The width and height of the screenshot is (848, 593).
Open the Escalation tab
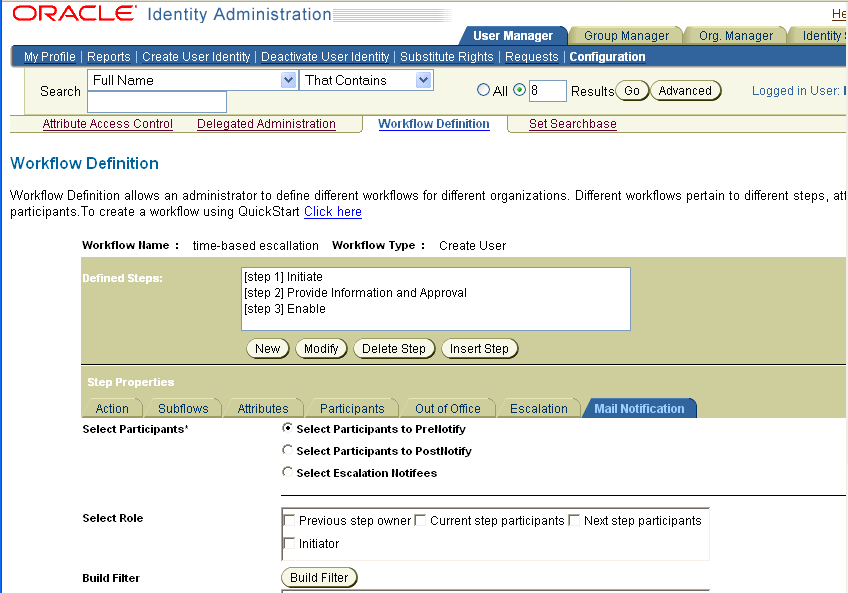click(539, 408)
